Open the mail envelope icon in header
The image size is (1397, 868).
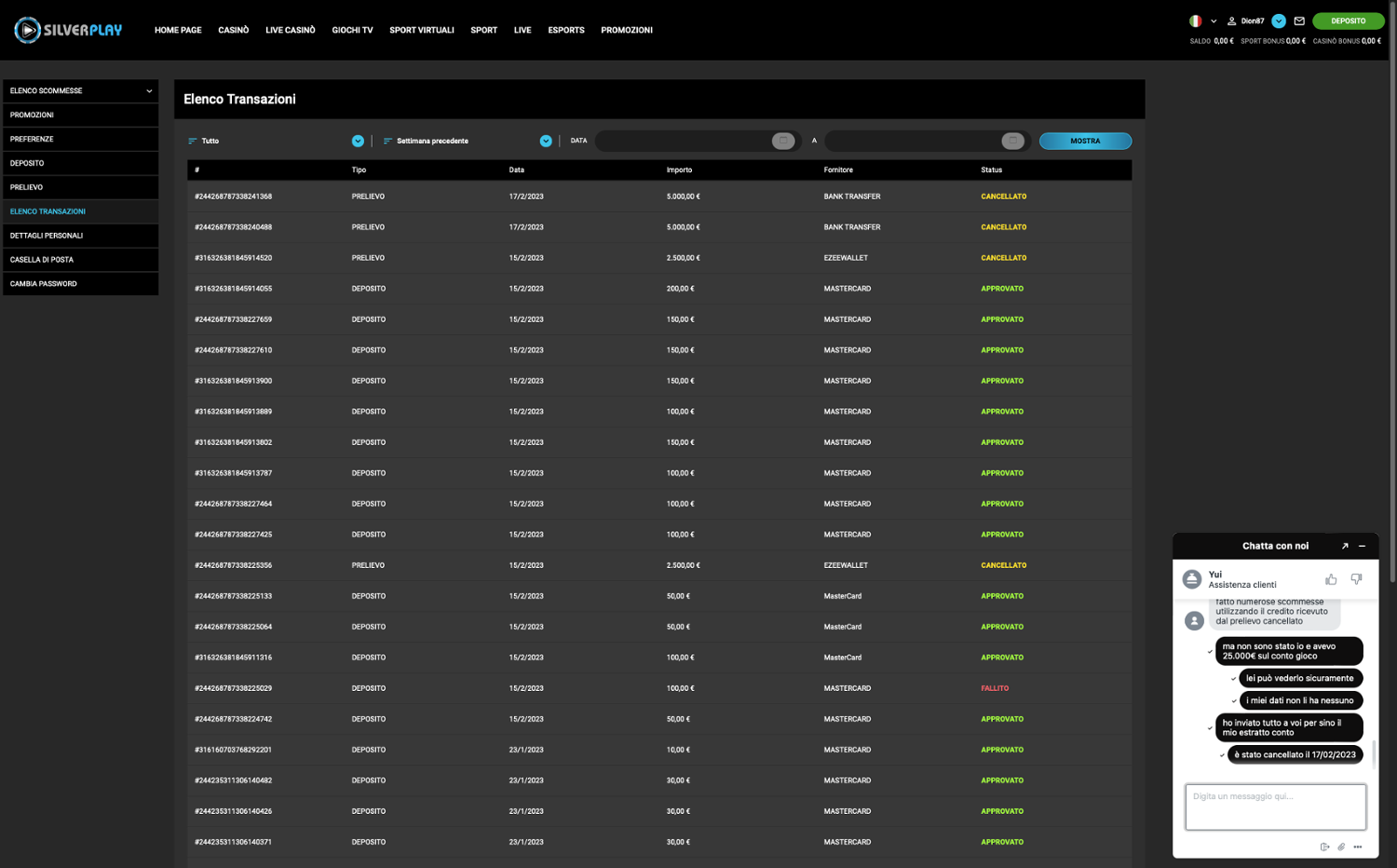[x=1299, y=21]
